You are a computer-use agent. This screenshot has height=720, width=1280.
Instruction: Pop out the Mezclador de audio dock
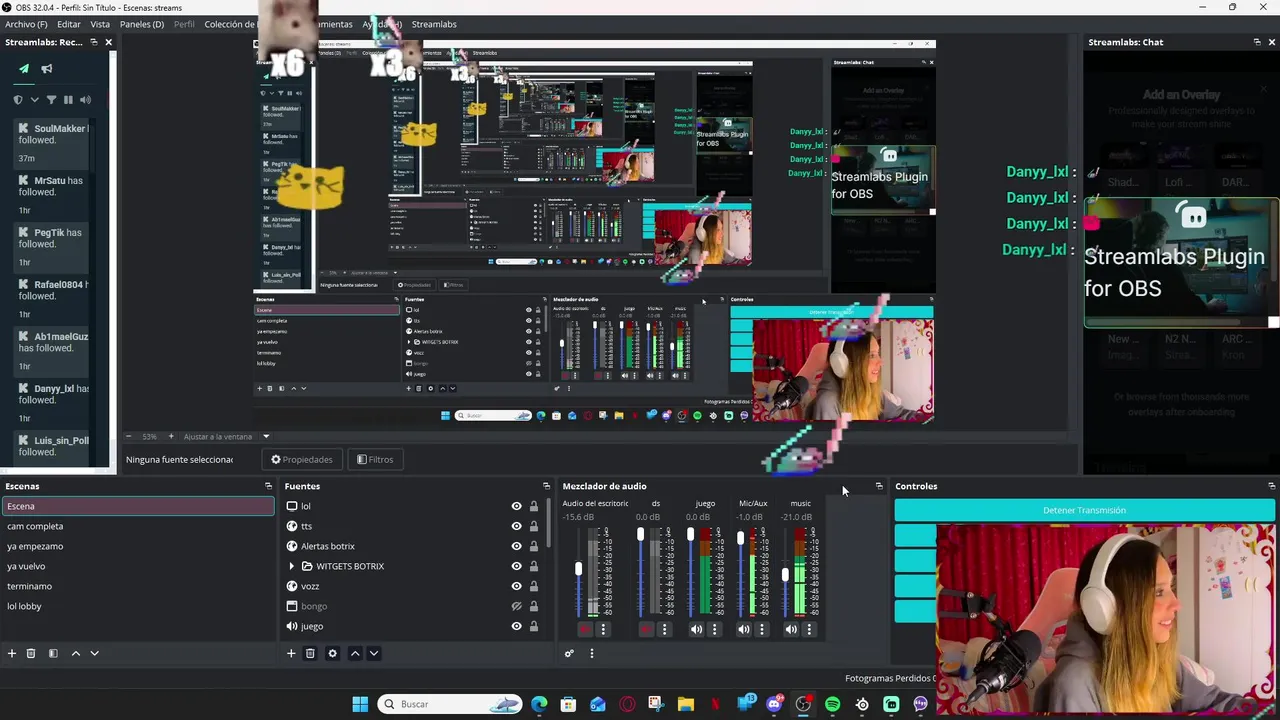pyautogui.click(x=879, y=486)
